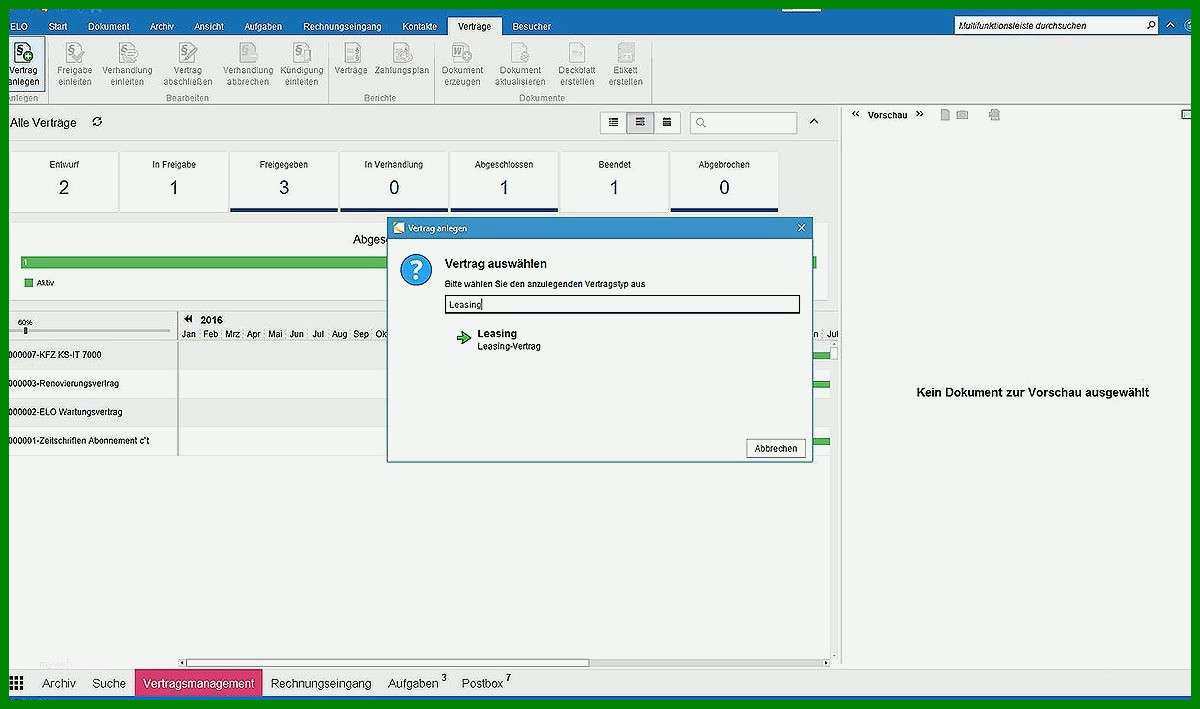The width and height of the screenshot is (1200, 709).
Task: Collapse the ribbon with the up arrow
Action: tap(1172, 25)
